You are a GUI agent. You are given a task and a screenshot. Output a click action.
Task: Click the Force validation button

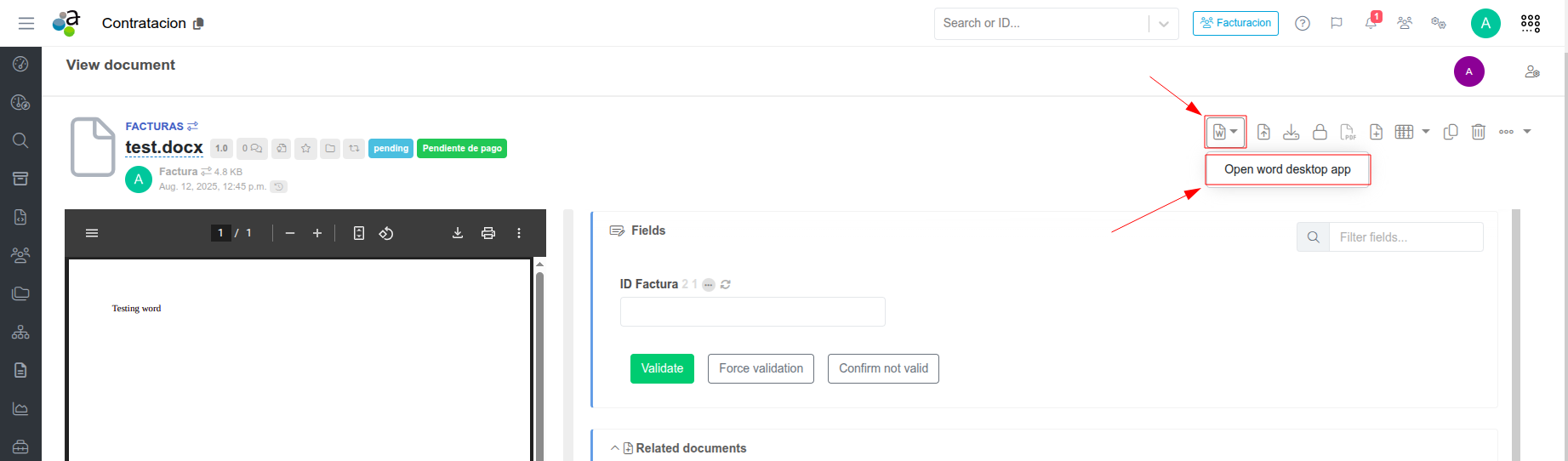tap(761, 368)
